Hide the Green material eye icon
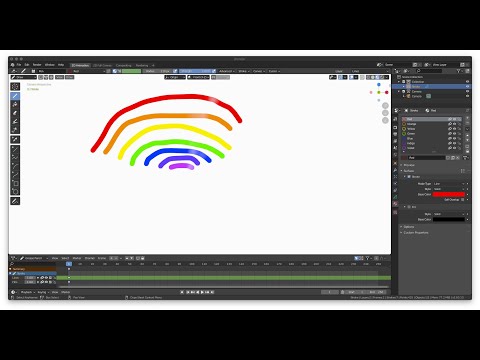480x360 pixels. coord(454,134)
